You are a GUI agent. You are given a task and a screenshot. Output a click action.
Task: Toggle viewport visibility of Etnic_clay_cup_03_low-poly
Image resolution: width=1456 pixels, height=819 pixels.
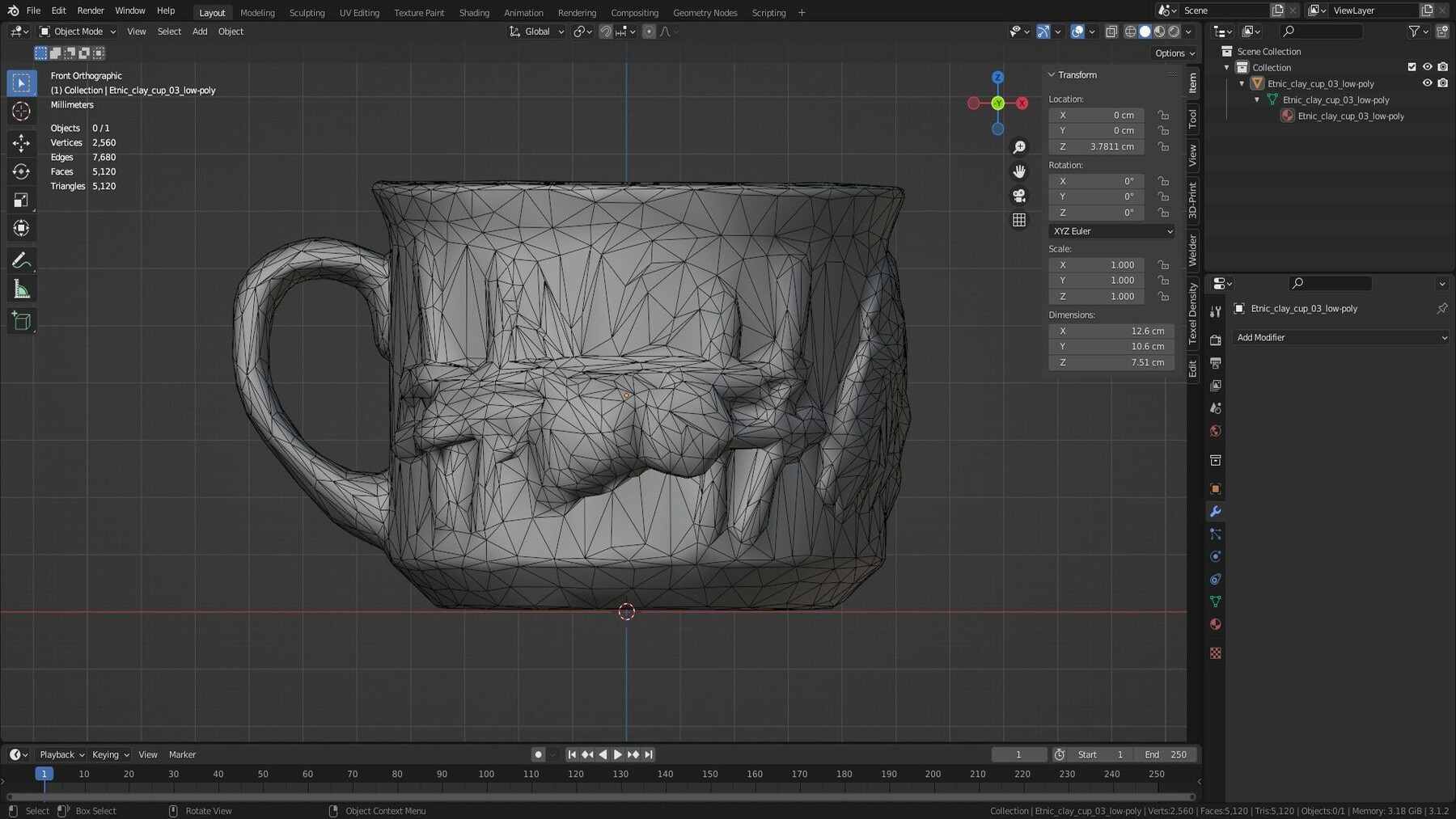coord(1428,83)
